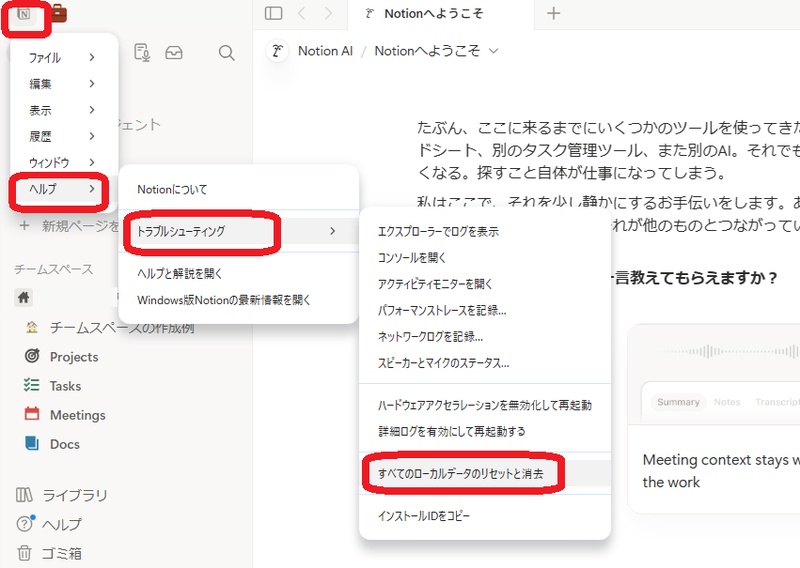Toggle the sidebar panel icon

(273, 13)
